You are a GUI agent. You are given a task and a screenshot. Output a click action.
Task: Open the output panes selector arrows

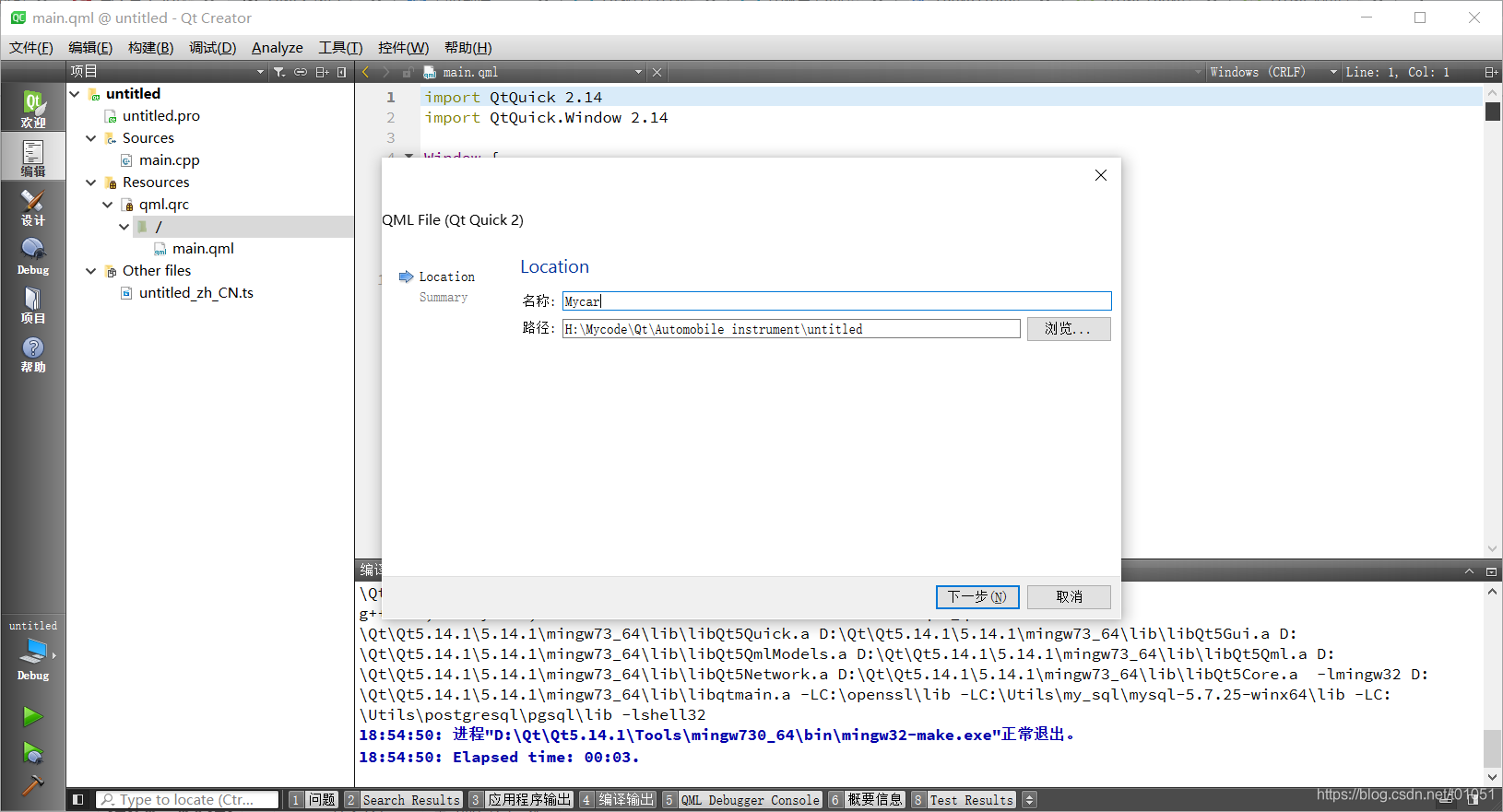pyautogui.click(x=1030, y=800)
